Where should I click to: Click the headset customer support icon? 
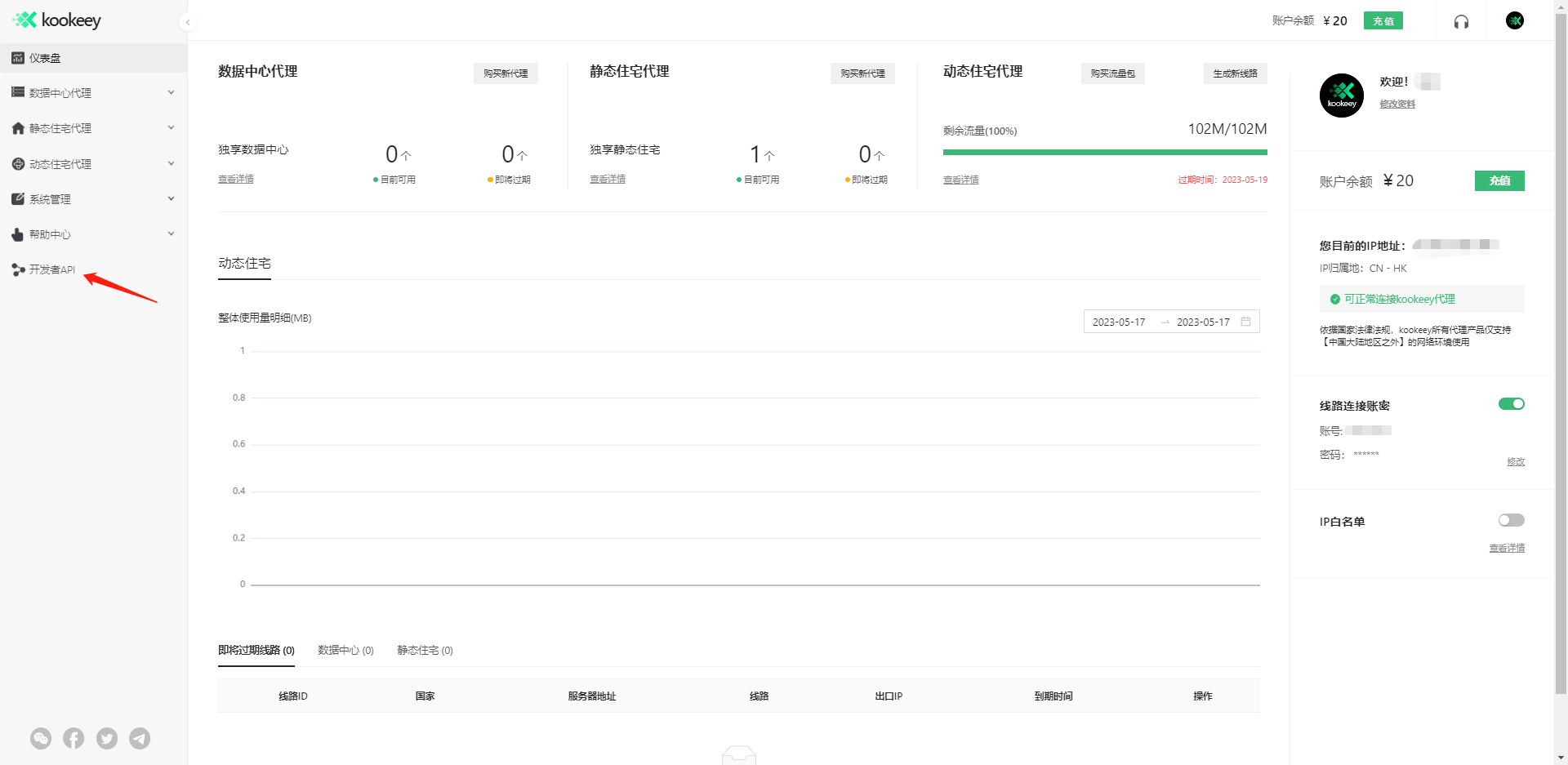pyautogui.click(x=1461, y=21)
